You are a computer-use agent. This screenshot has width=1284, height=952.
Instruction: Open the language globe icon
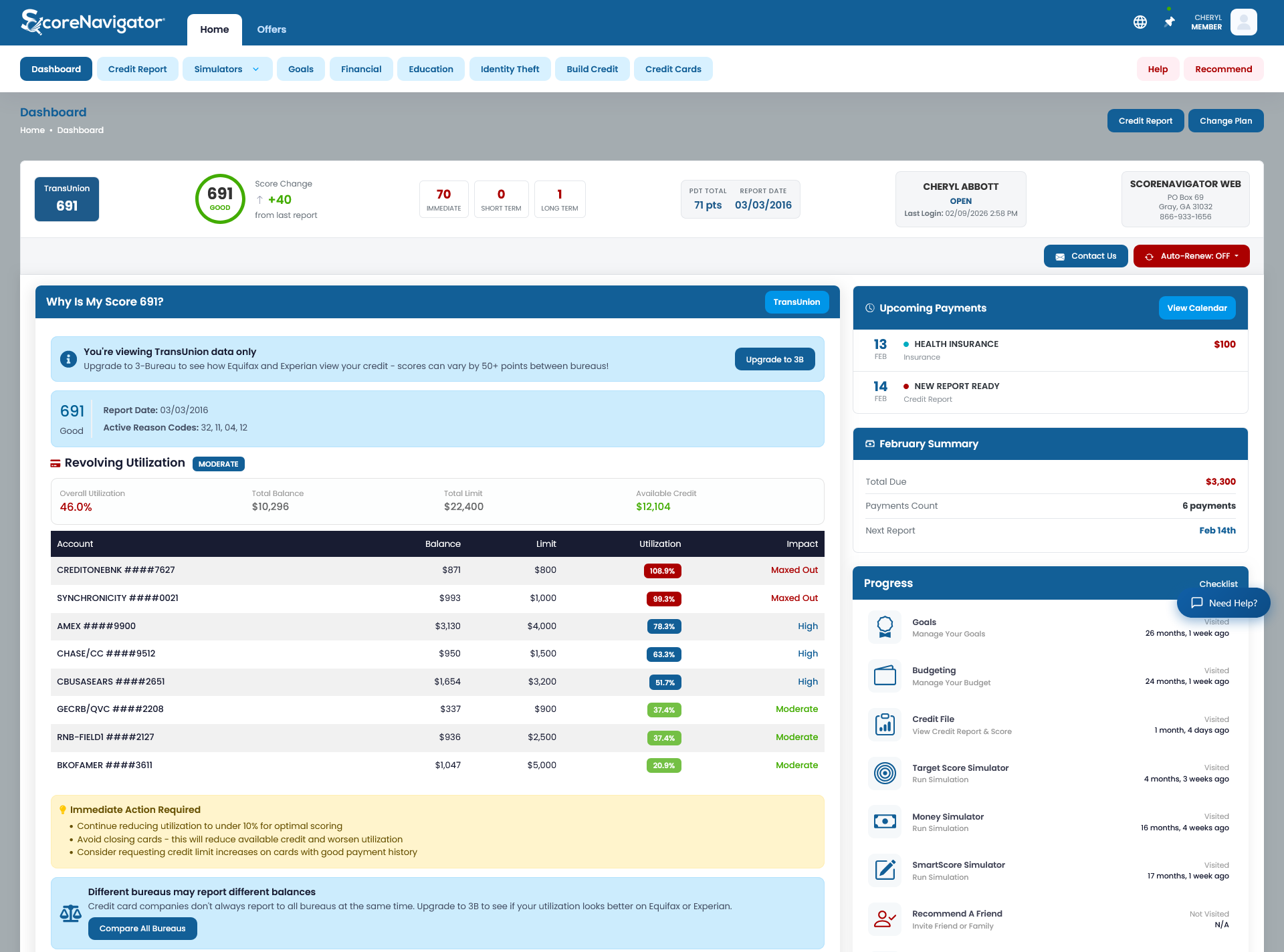tap(1140, 22)
